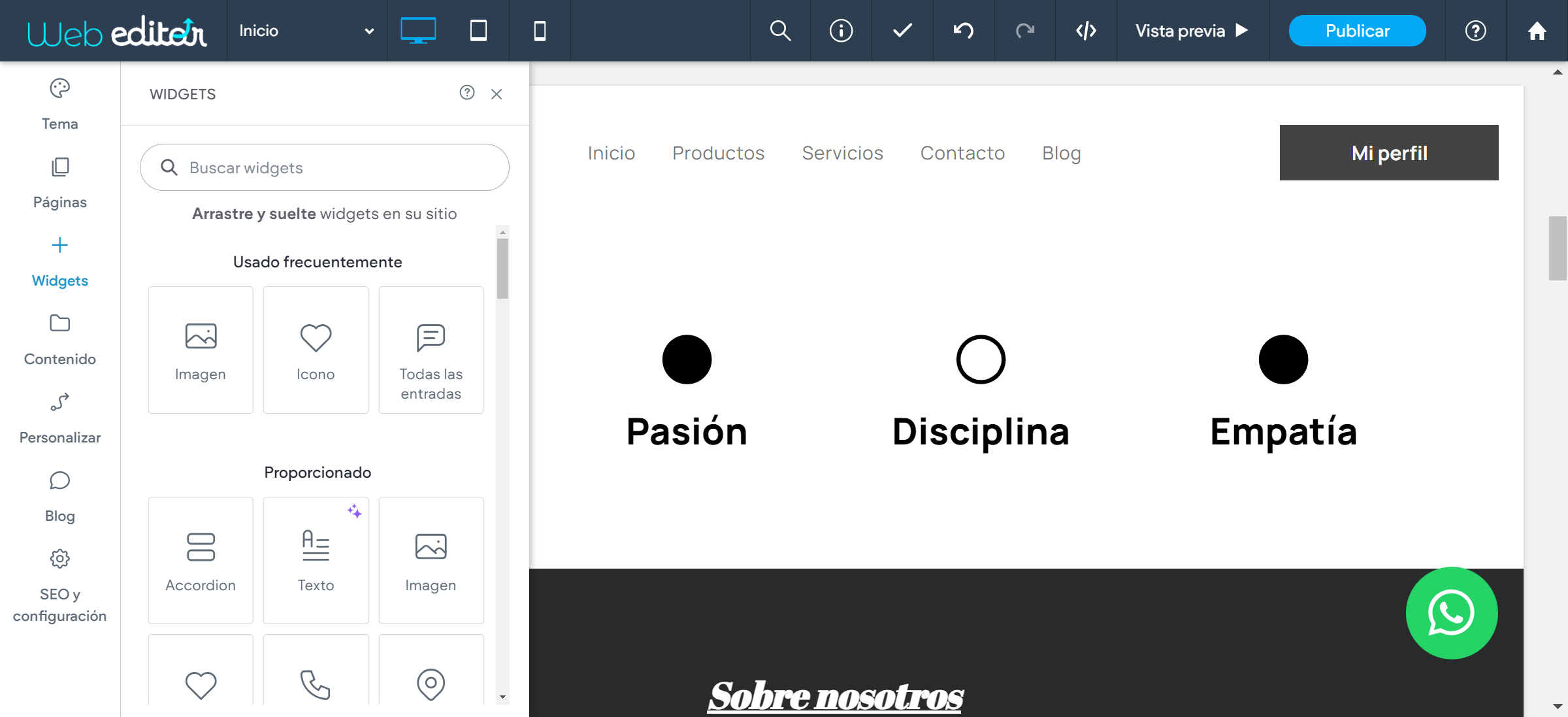Open the code developer mode icon
Viewport: 1568px width, 717px height.
click(1086, 31)
